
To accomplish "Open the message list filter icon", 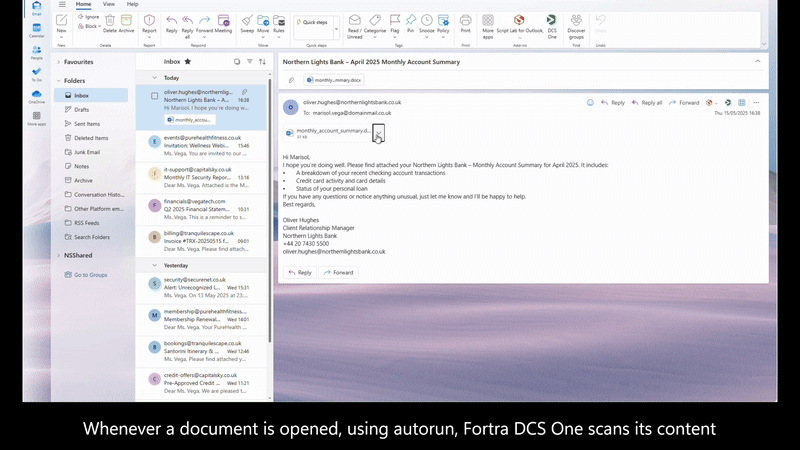I will point(249,62).
